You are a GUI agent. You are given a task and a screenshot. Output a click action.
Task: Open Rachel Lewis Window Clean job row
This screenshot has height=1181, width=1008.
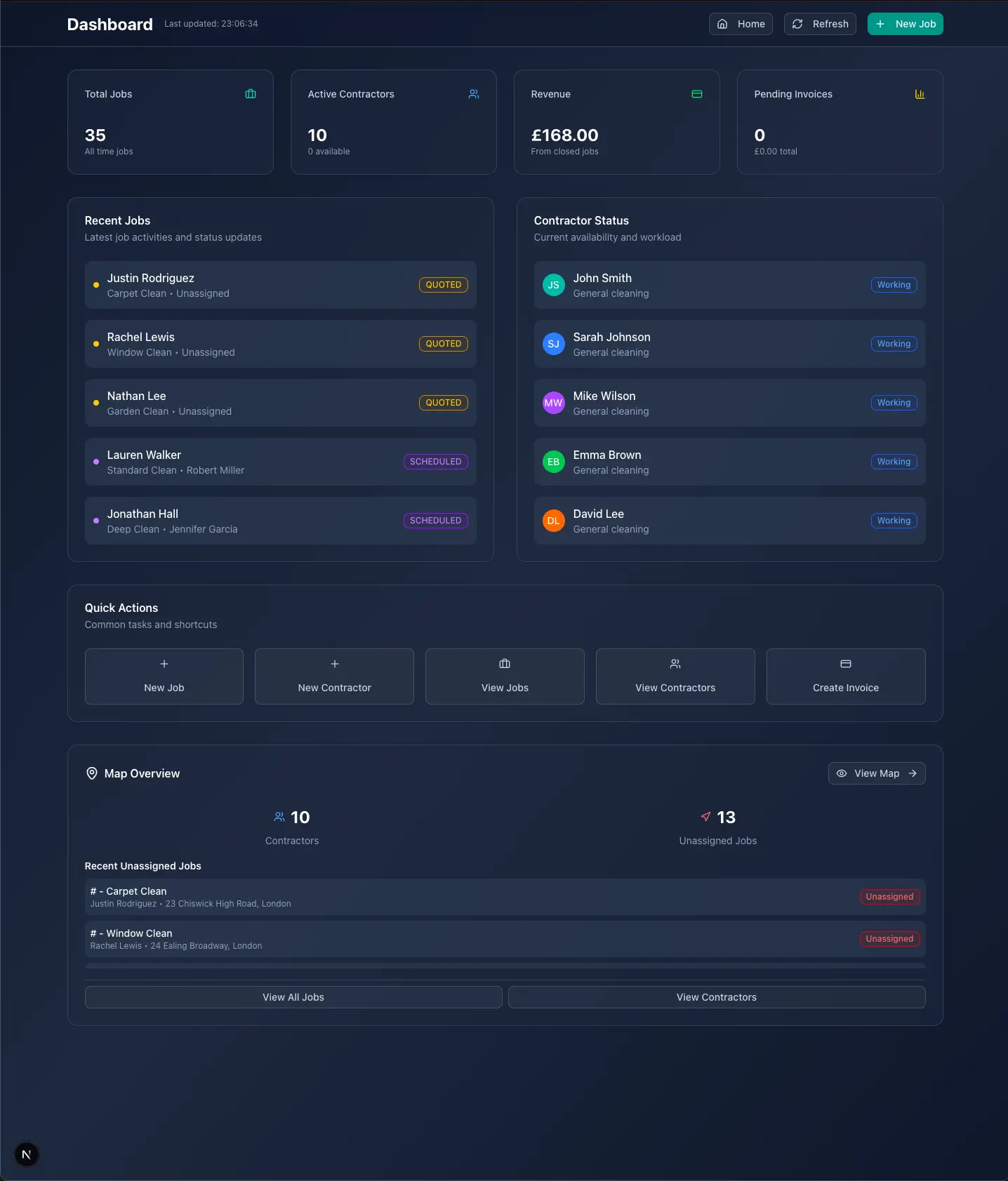coord(281,344)
